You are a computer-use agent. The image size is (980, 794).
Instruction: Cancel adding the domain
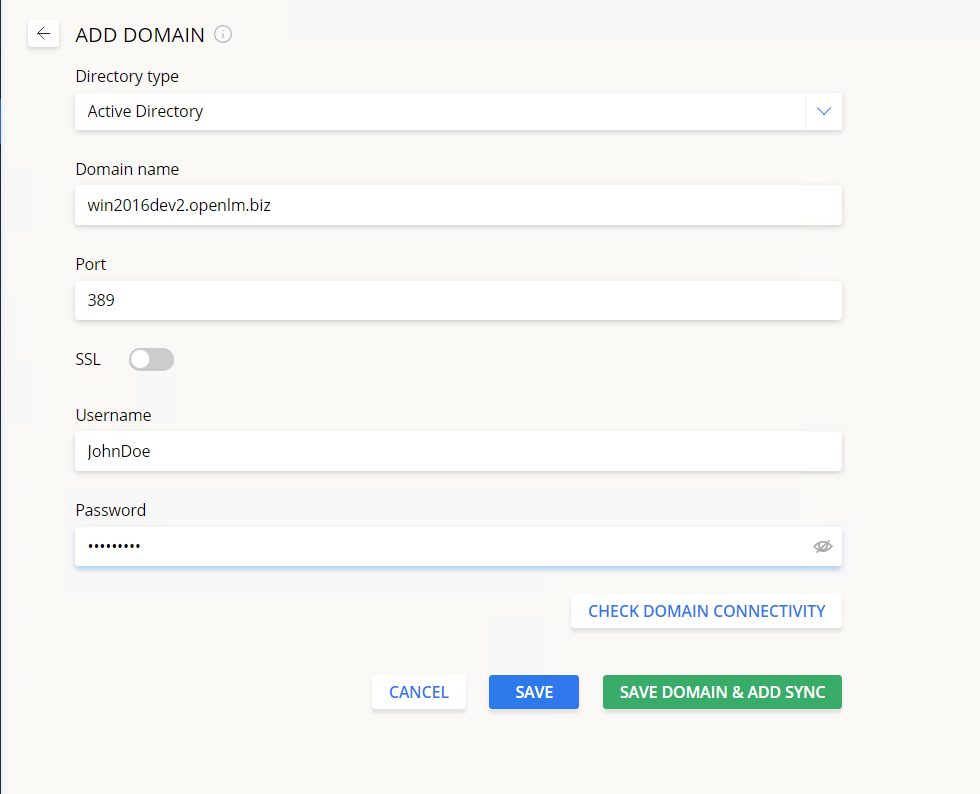(418, 692)
